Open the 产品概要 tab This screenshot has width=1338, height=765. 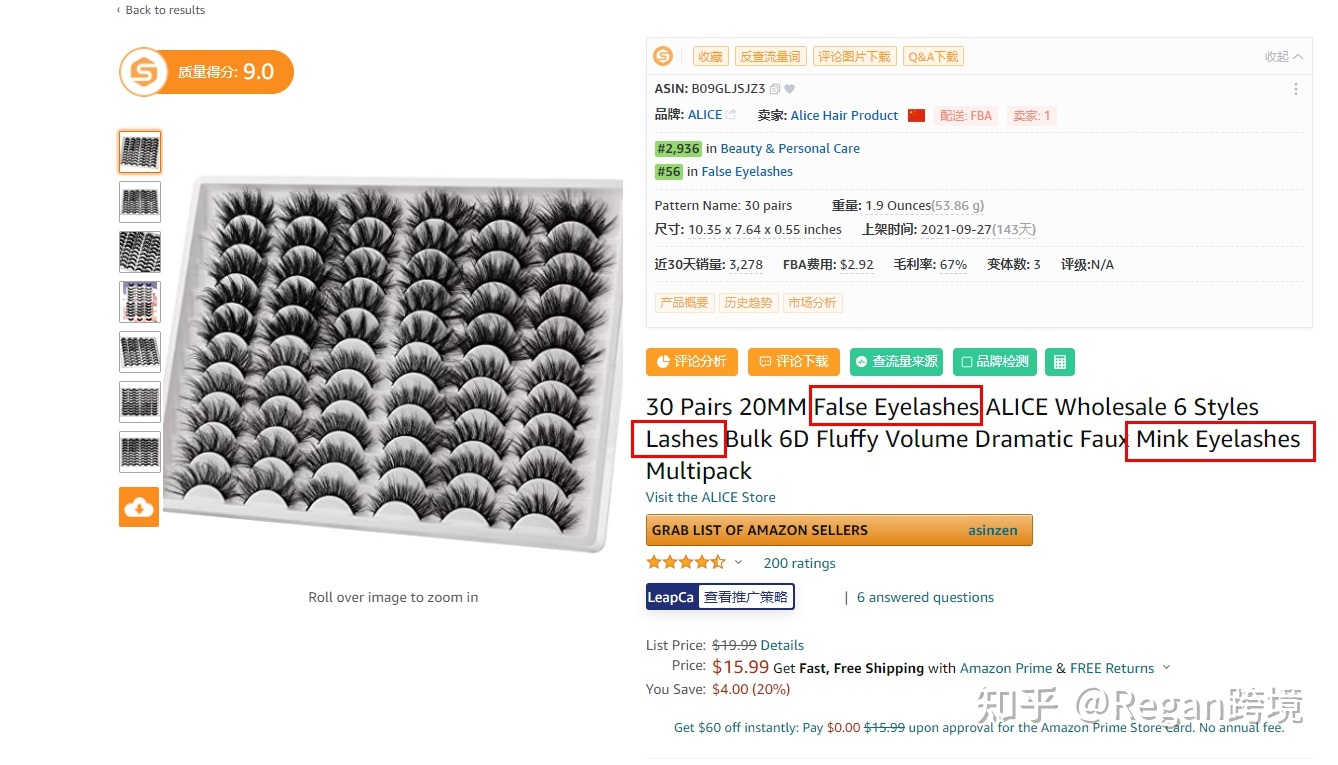pyautogui.click(x=684, y=302)
